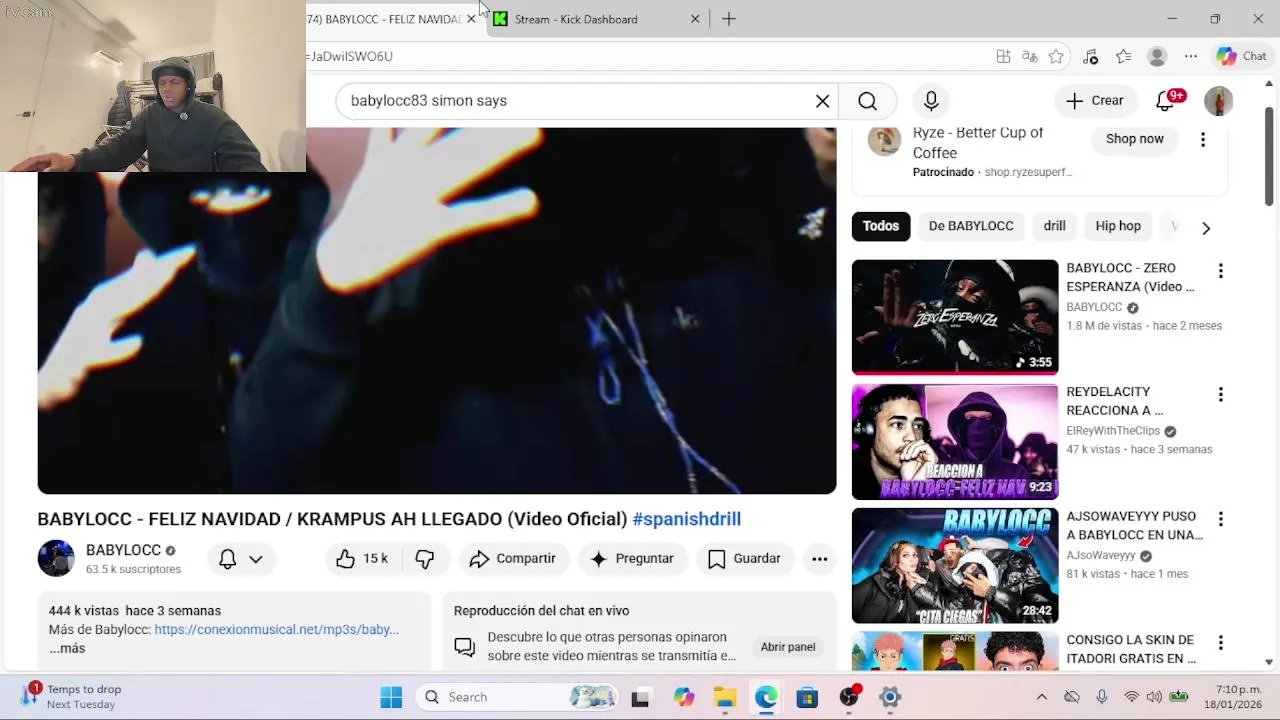Open a new browser tab
The width and height of the screenshot is (1280, 720).
click(729, 19)
